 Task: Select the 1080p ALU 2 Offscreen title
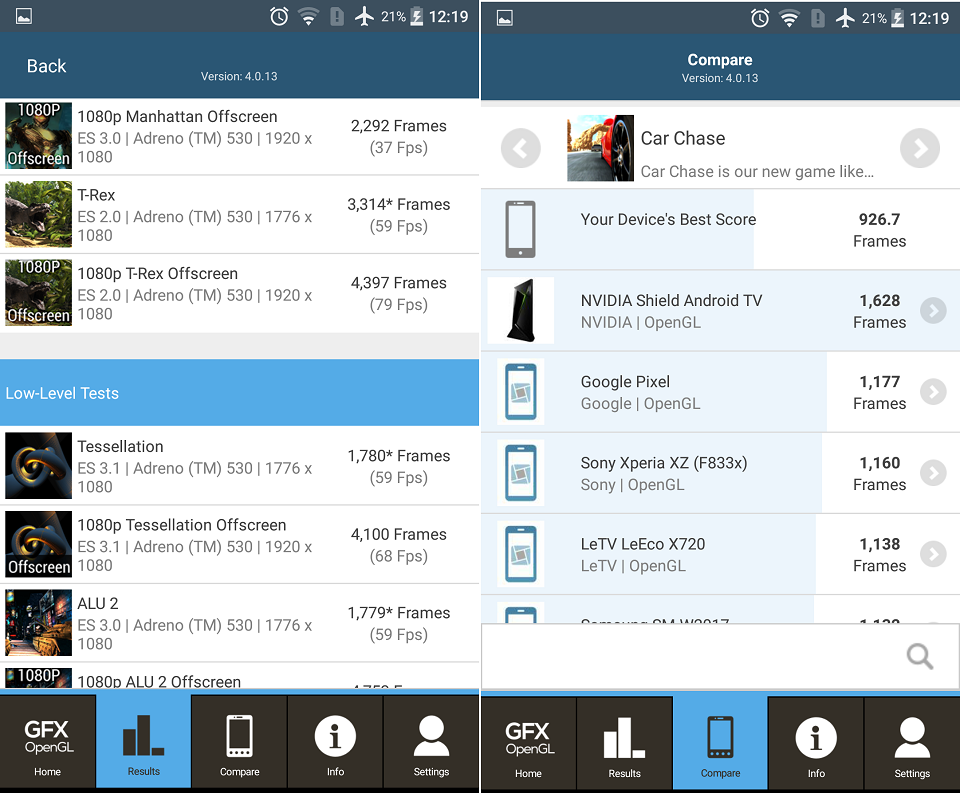pyautogui.click(x=159, y=682)
